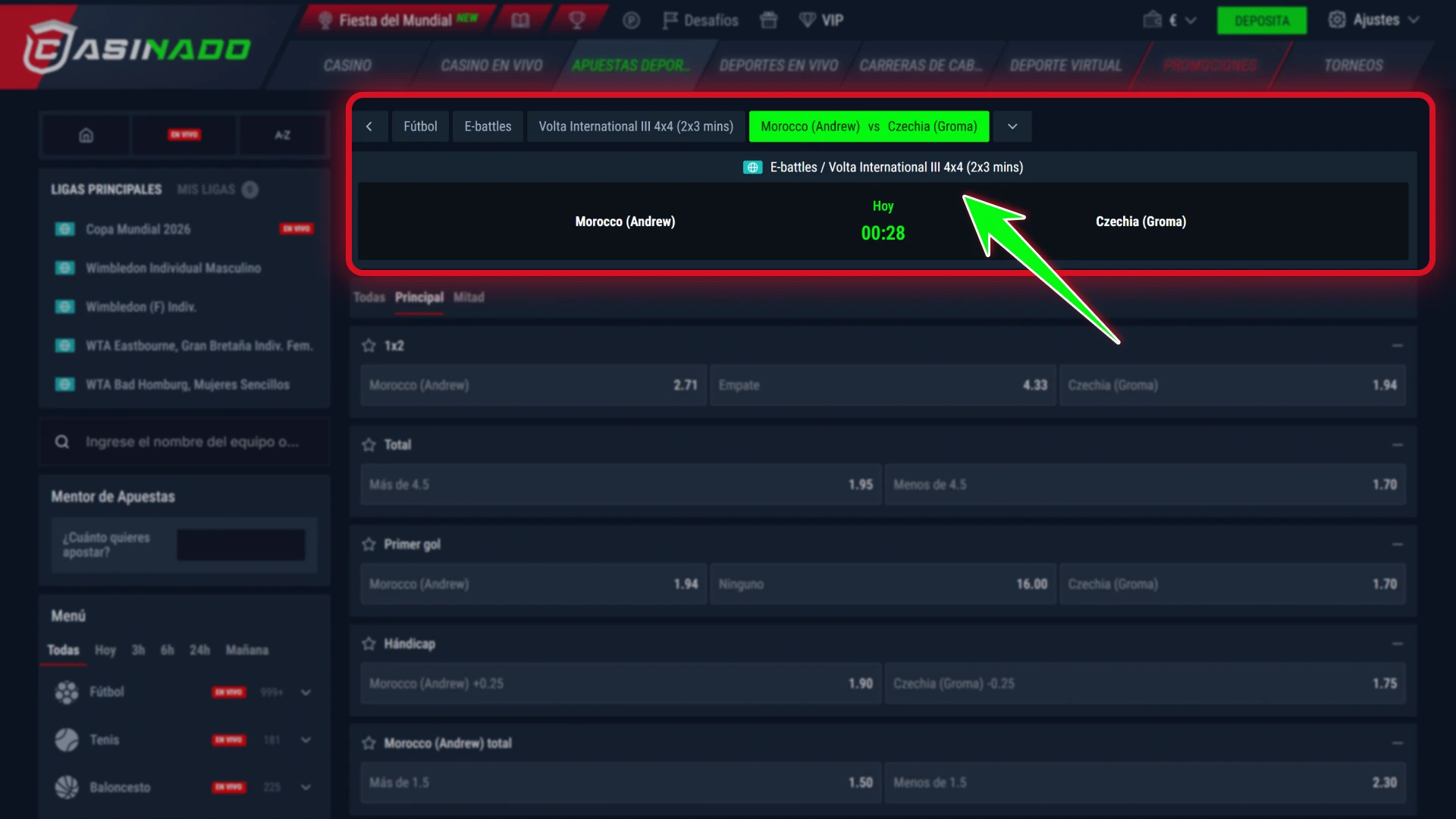Open the VIP link
The height and width of the screenshot is (819, 1456).
click(x=821, y=20)
